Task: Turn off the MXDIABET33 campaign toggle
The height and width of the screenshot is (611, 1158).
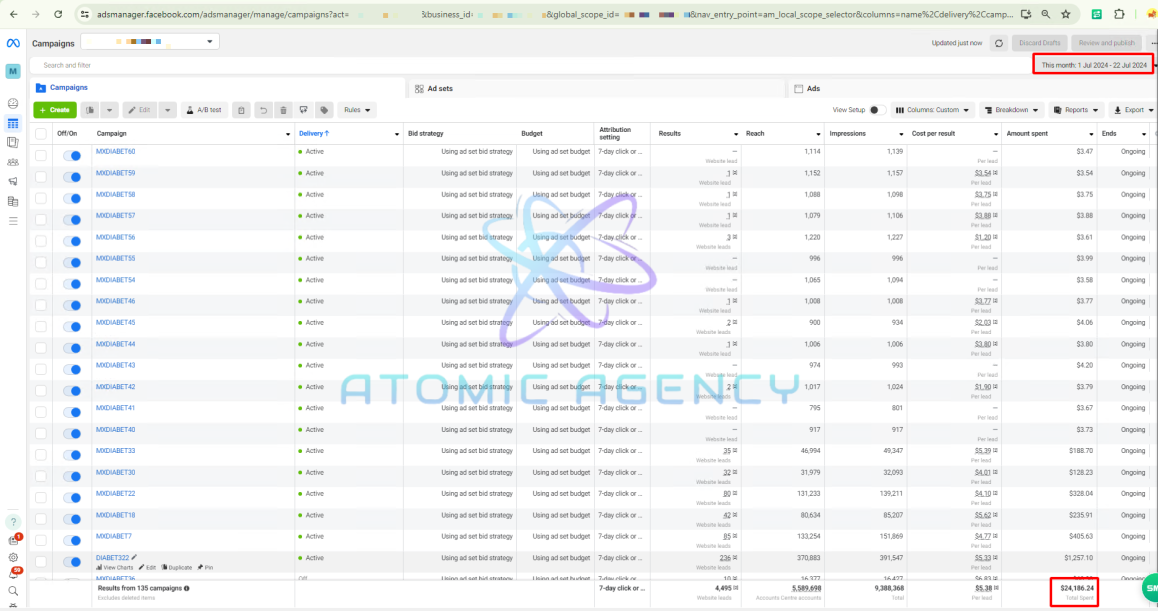Action: tap(72, 454)
